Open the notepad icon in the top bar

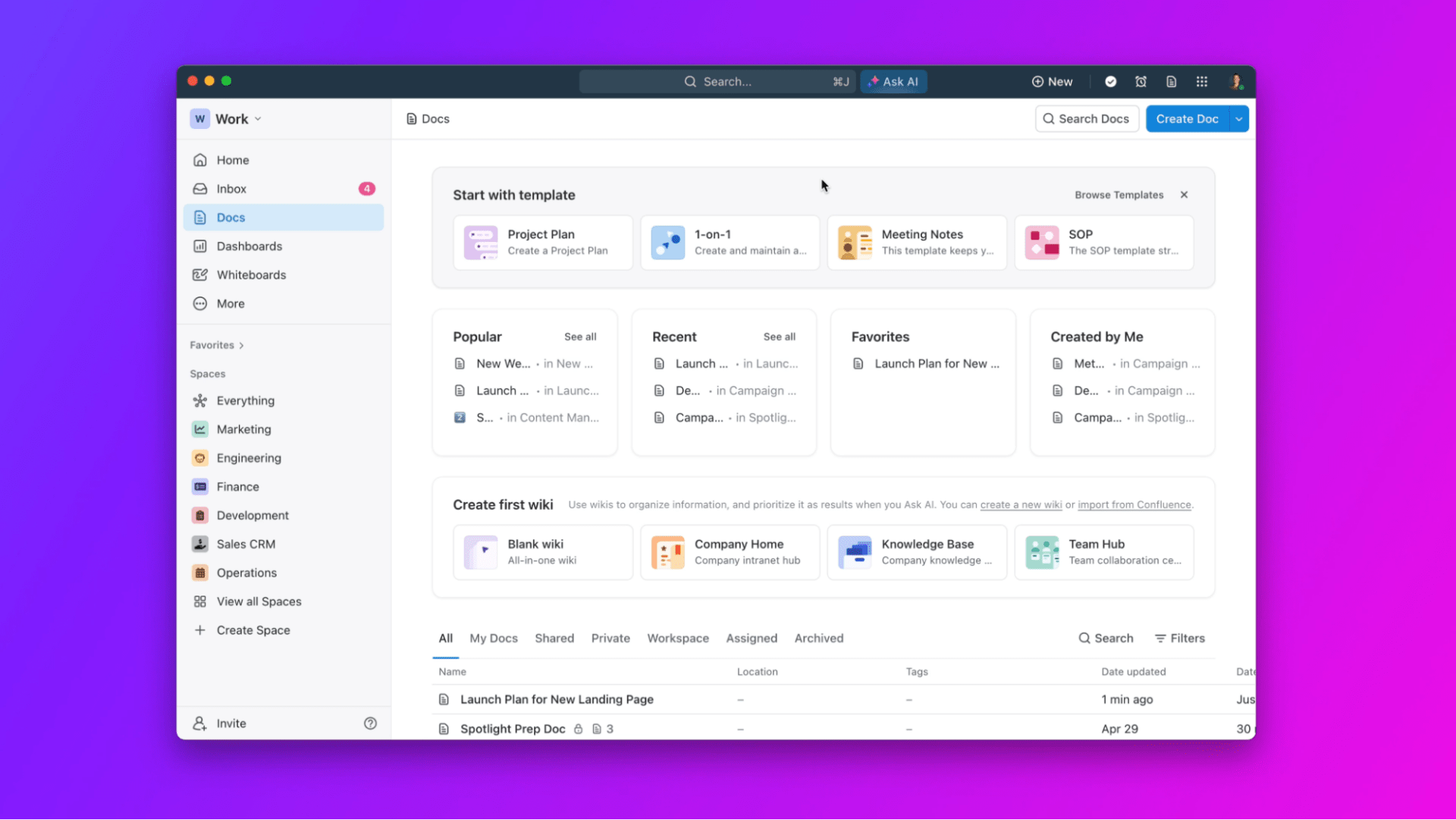pyautogui.click(x=1172, y=81)
